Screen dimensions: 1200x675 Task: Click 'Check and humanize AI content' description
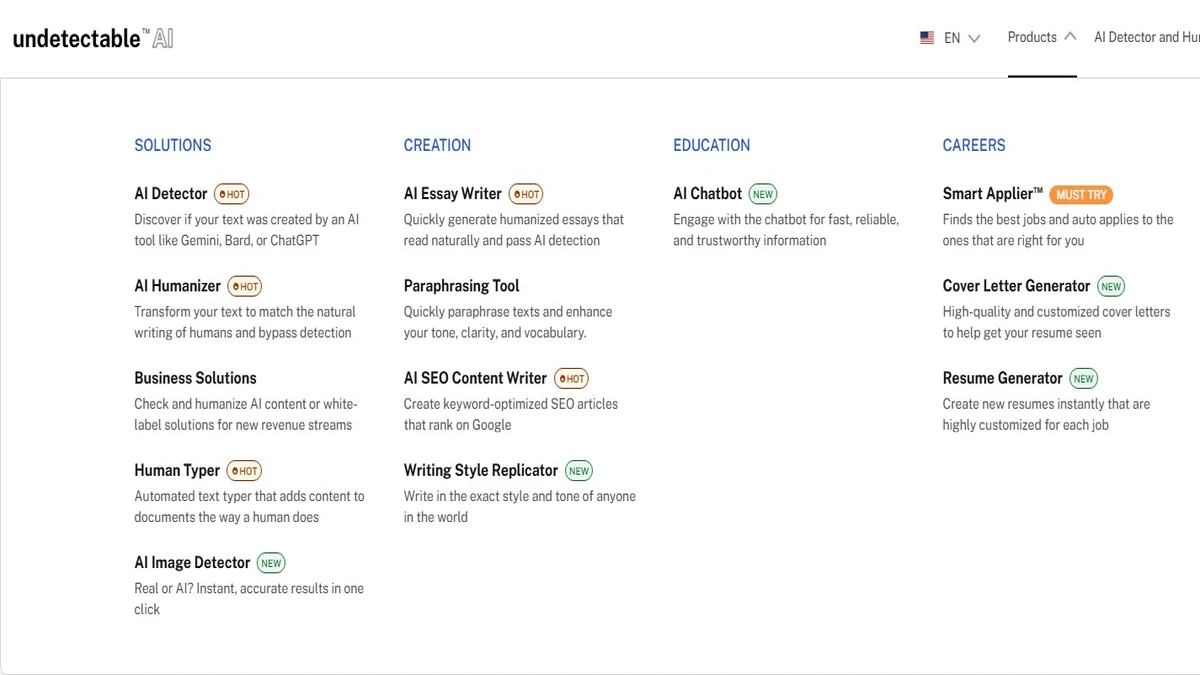click(246, 414)
